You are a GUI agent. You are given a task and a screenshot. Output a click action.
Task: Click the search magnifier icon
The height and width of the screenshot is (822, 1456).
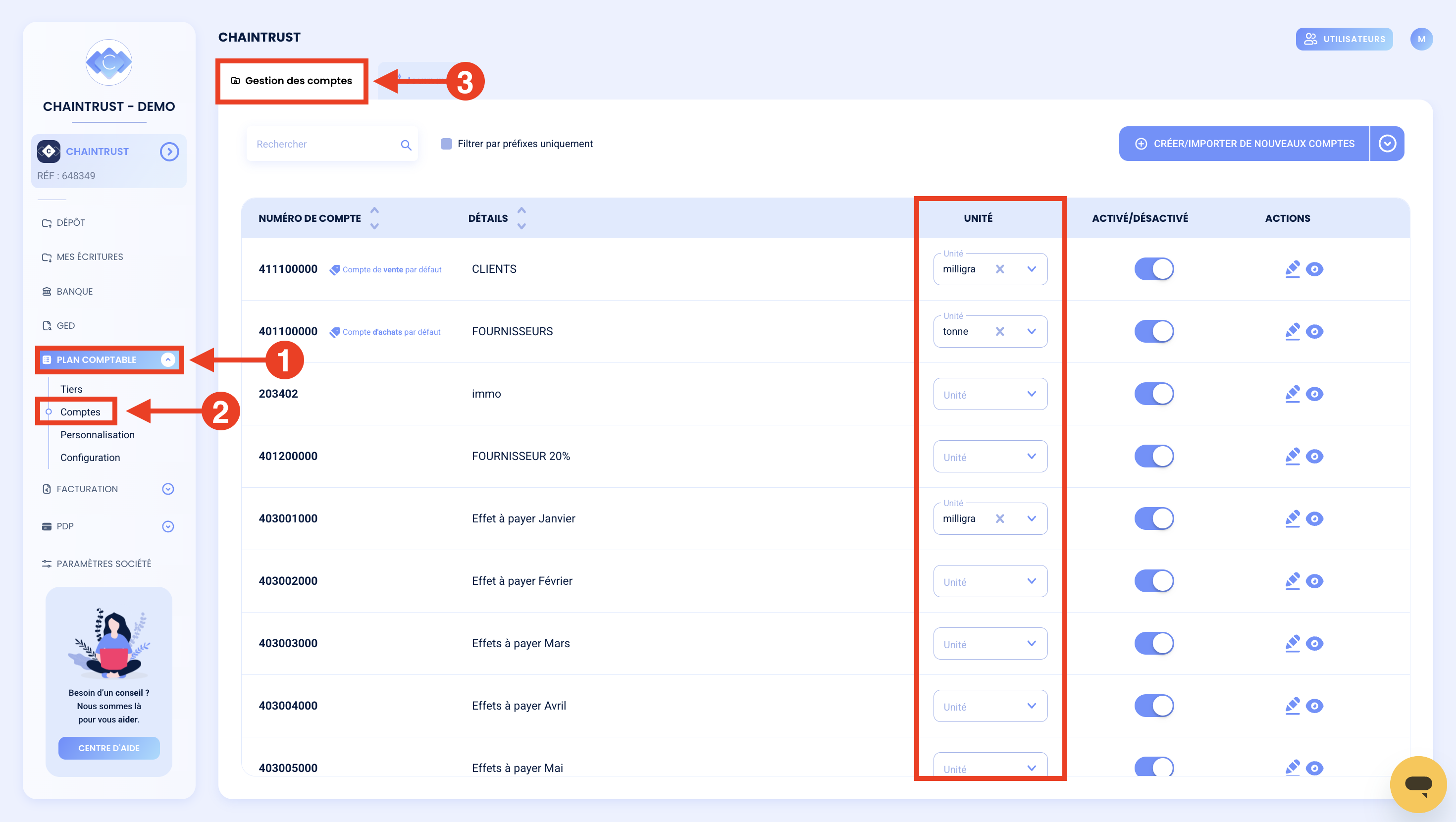[406, 145]
